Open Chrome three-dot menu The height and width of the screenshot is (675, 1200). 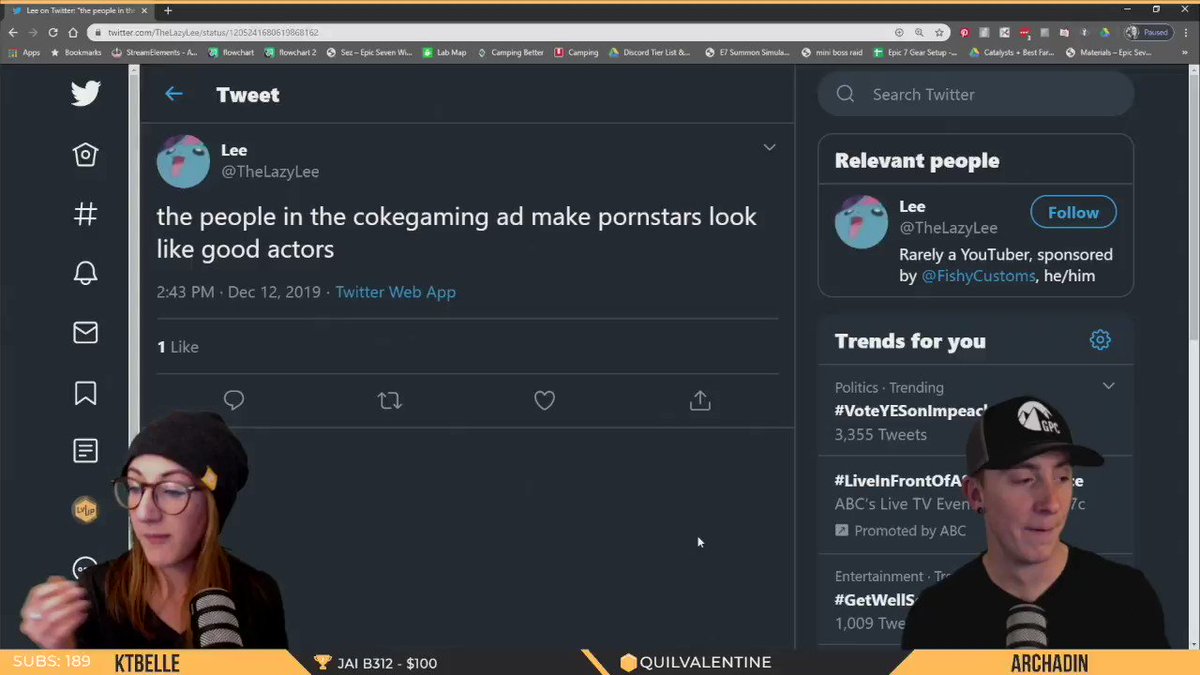[1186, 33]
